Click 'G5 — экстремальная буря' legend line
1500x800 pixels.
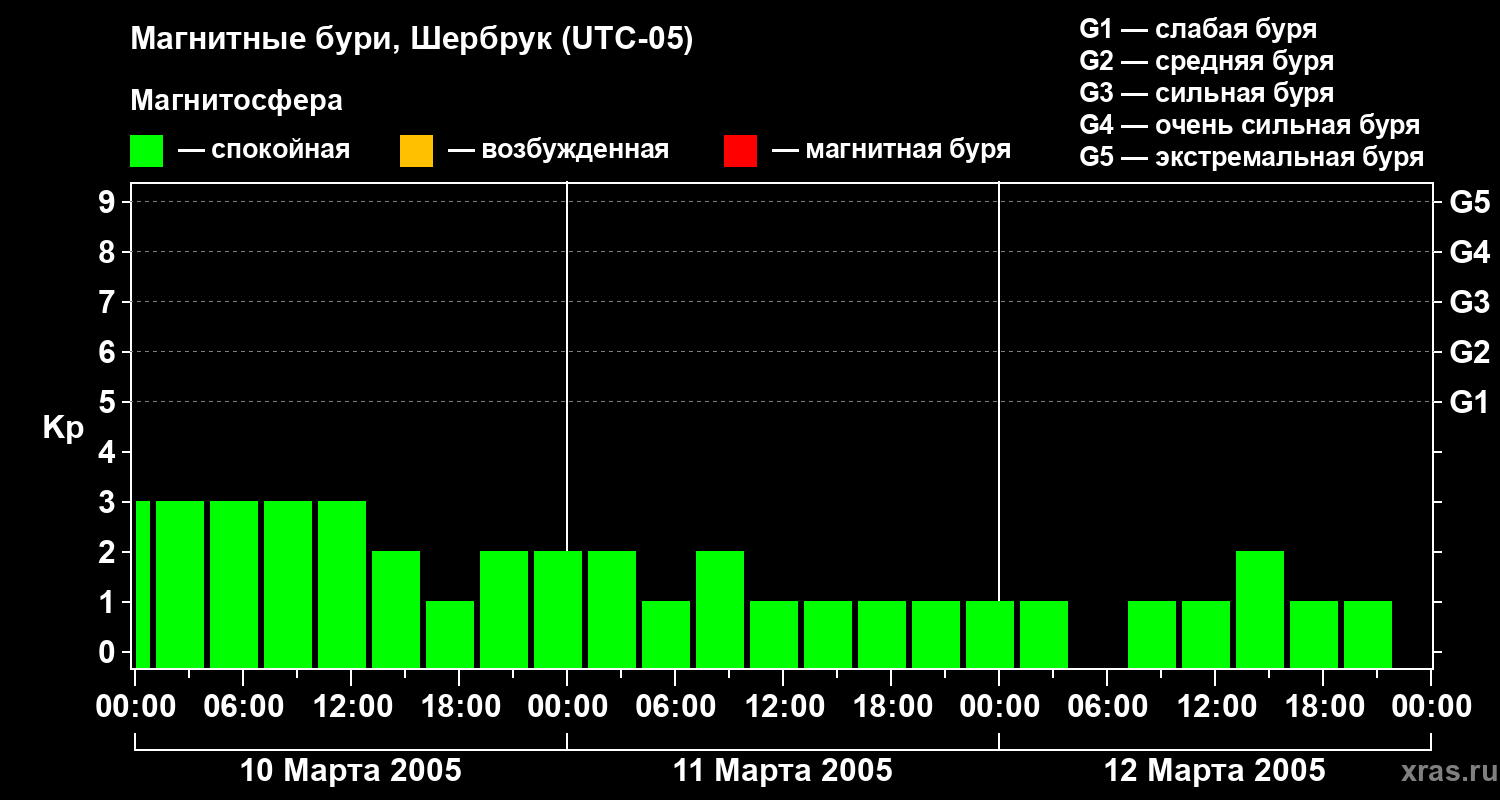coord(1251,157)
